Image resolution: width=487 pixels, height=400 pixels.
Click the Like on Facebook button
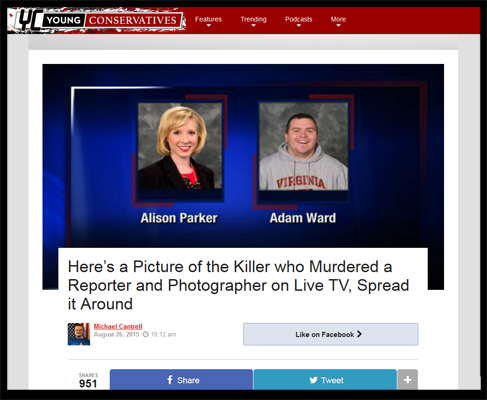331,334
